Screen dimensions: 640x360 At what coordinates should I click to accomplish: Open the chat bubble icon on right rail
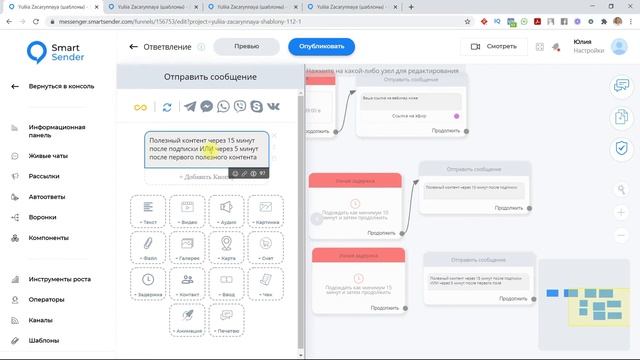click(x=621, y=86)
